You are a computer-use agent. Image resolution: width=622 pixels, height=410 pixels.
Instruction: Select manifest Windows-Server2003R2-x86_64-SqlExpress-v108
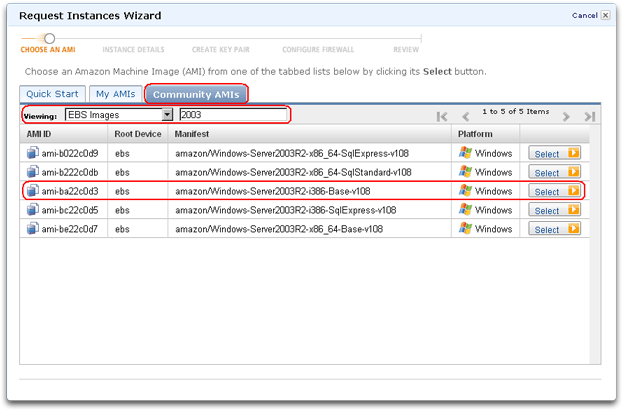(x=292, y=153)
